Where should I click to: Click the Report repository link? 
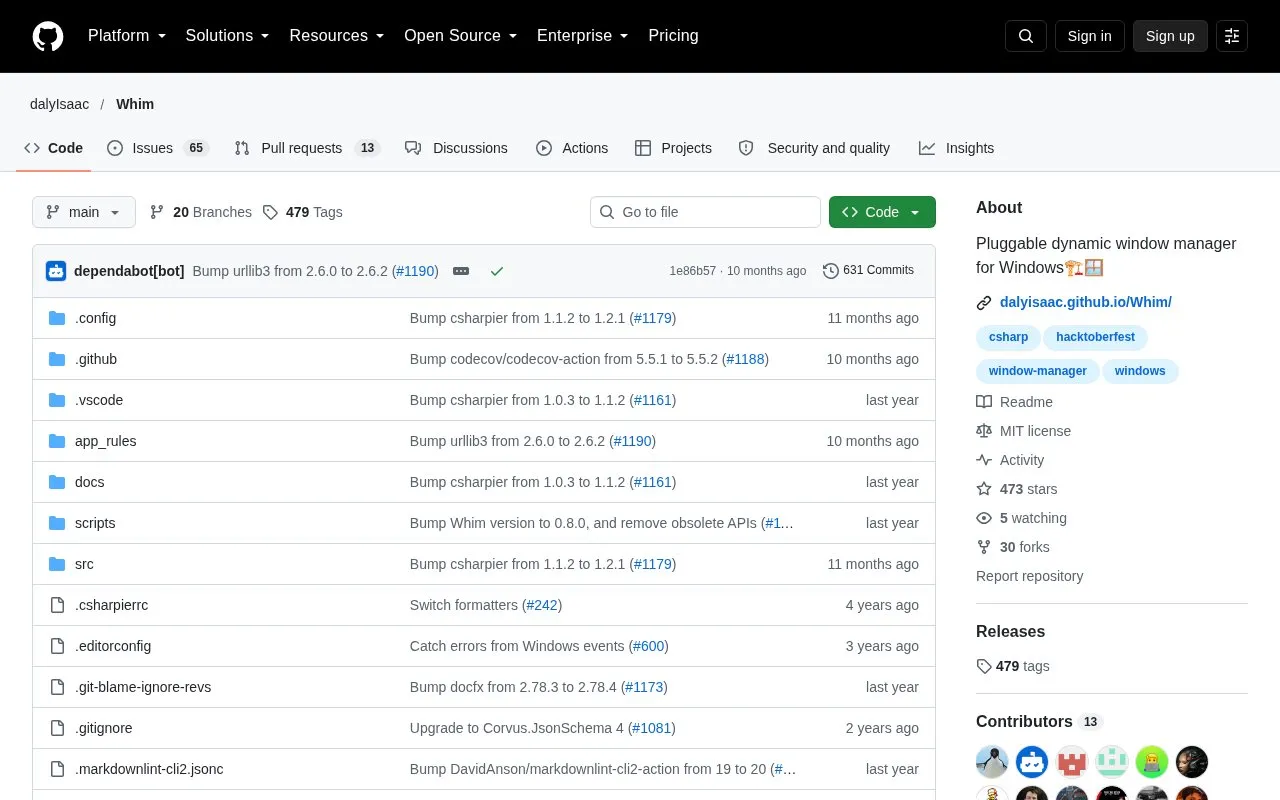(x=1029, y=576)
